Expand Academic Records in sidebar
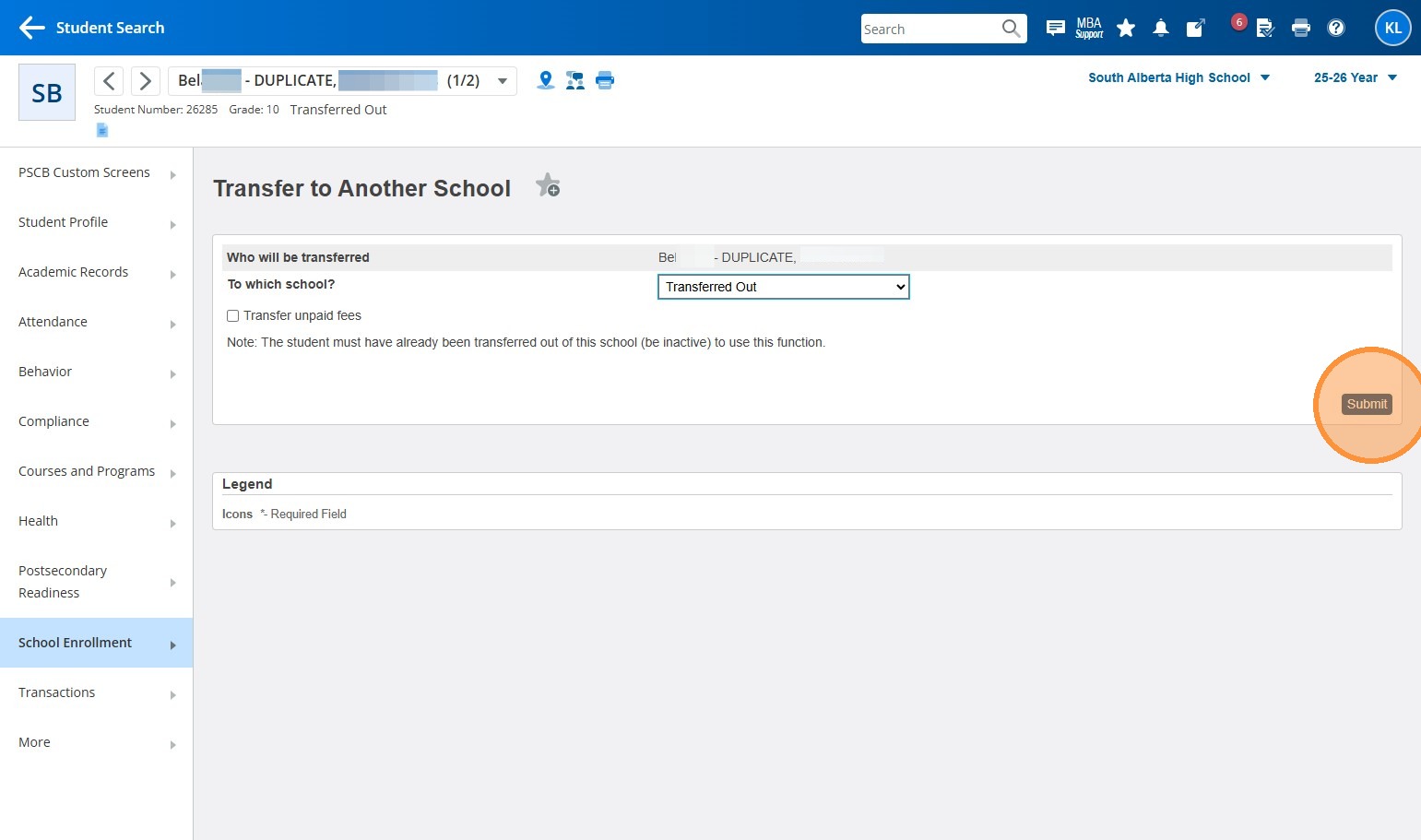Image resolution: width=1421 pixels, height=840 pixels. click(x=97, y=272)
